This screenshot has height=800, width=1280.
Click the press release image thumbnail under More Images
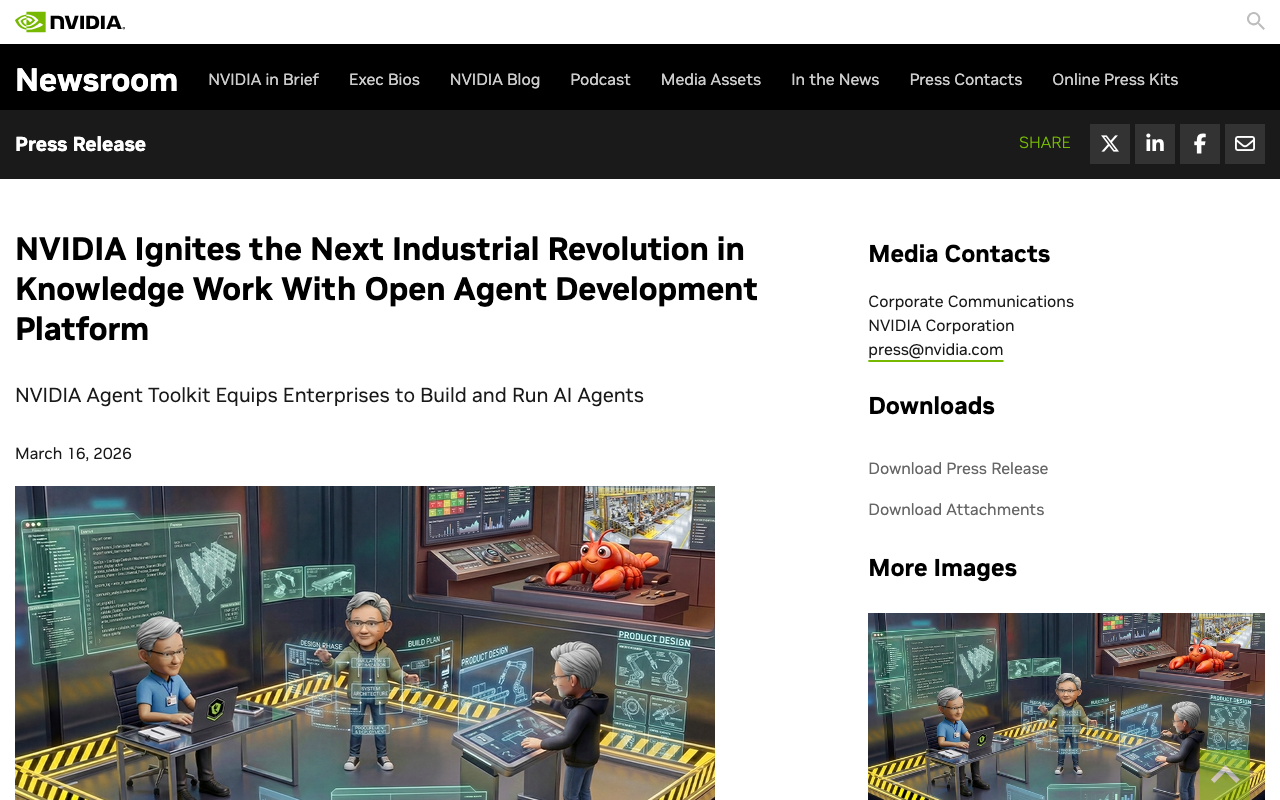click(x=1066, y=706)
